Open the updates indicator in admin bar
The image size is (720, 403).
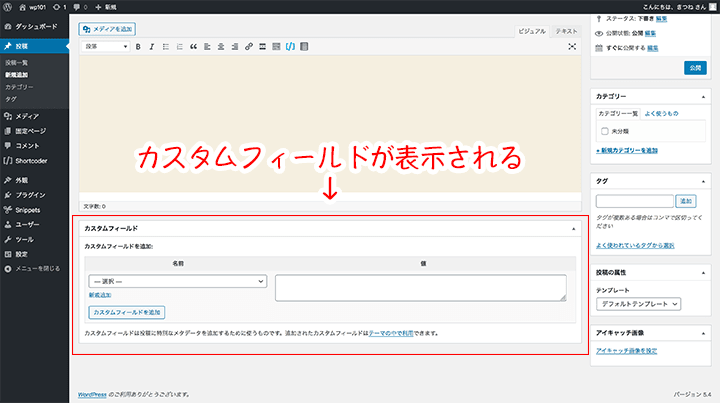60,7
